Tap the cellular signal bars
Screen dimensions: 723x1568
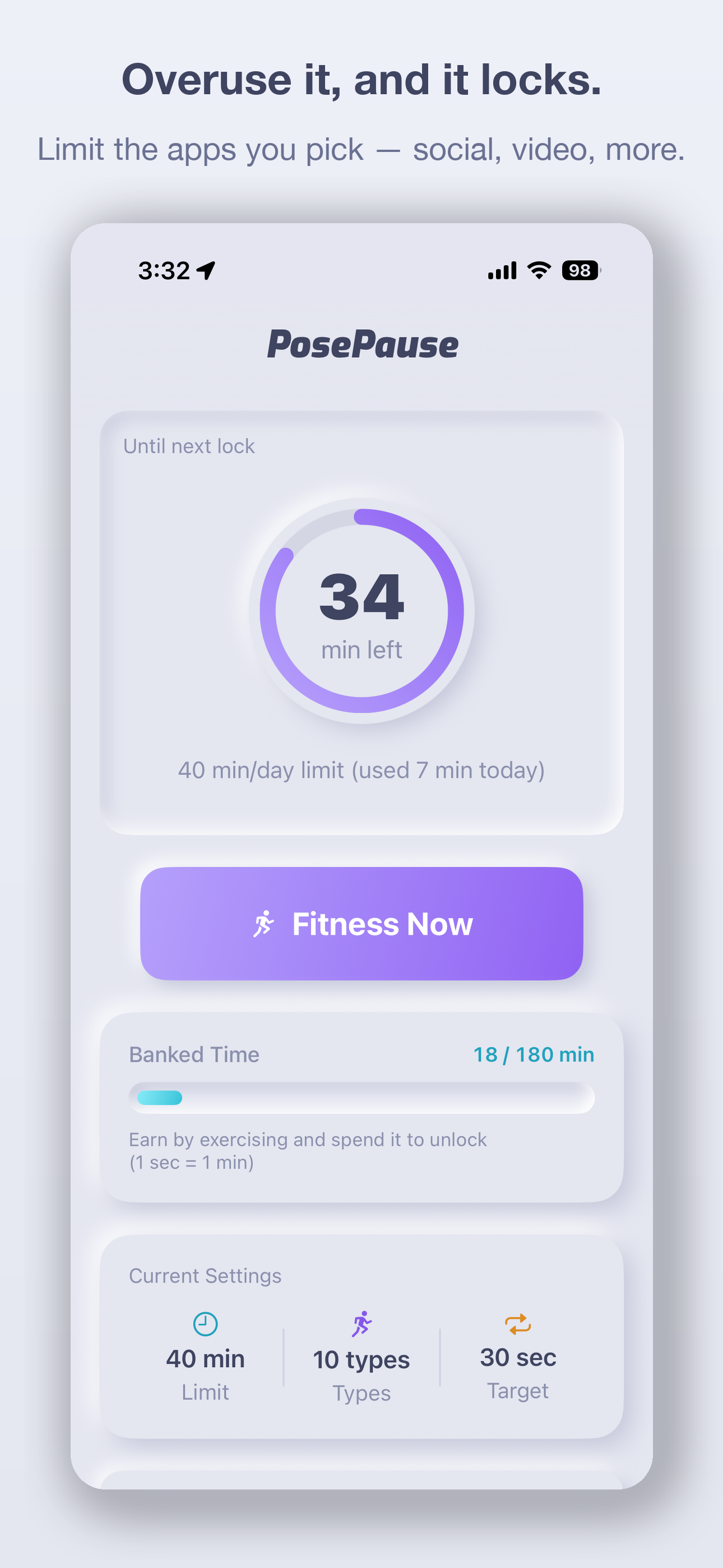[502, 270]
